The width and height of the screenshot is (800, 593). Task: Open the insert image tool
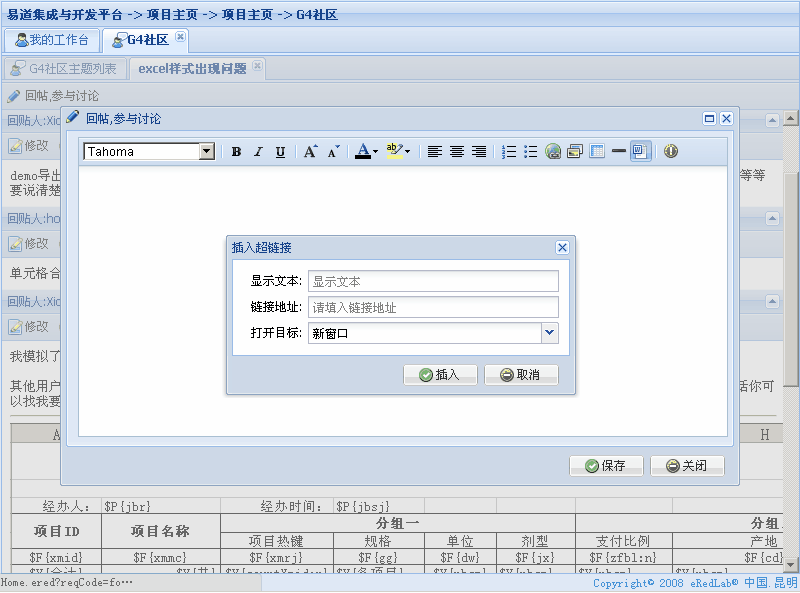click(x=574, y=152)
